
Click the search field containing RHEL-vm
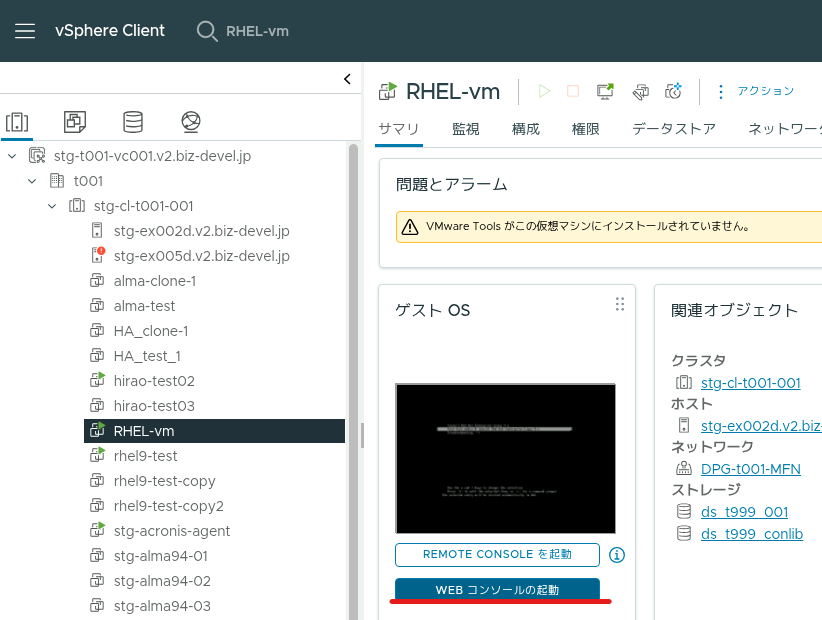coord(257,31)
